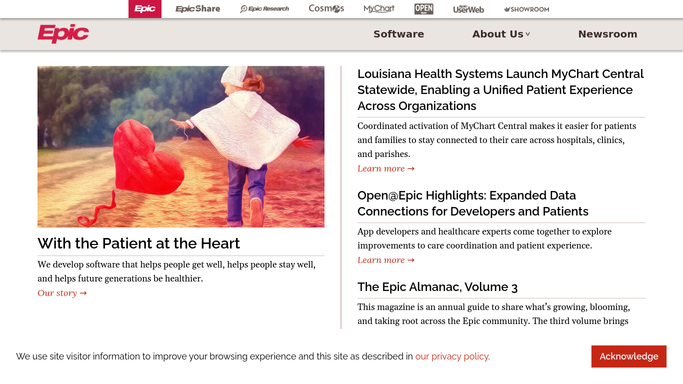The height and width of the screenshot is (384, 683).
Task: Open the UserWeb logo link
Action: 468,9
